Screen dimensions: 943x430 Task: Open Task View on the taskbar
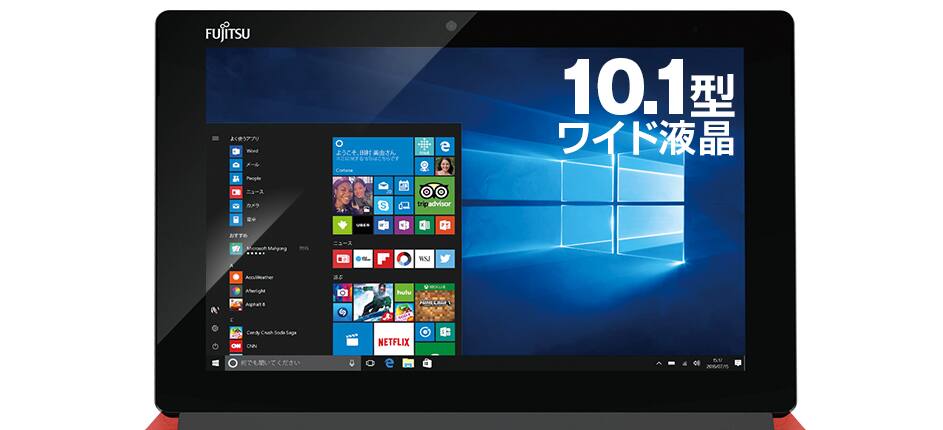[x=370, y=363]
